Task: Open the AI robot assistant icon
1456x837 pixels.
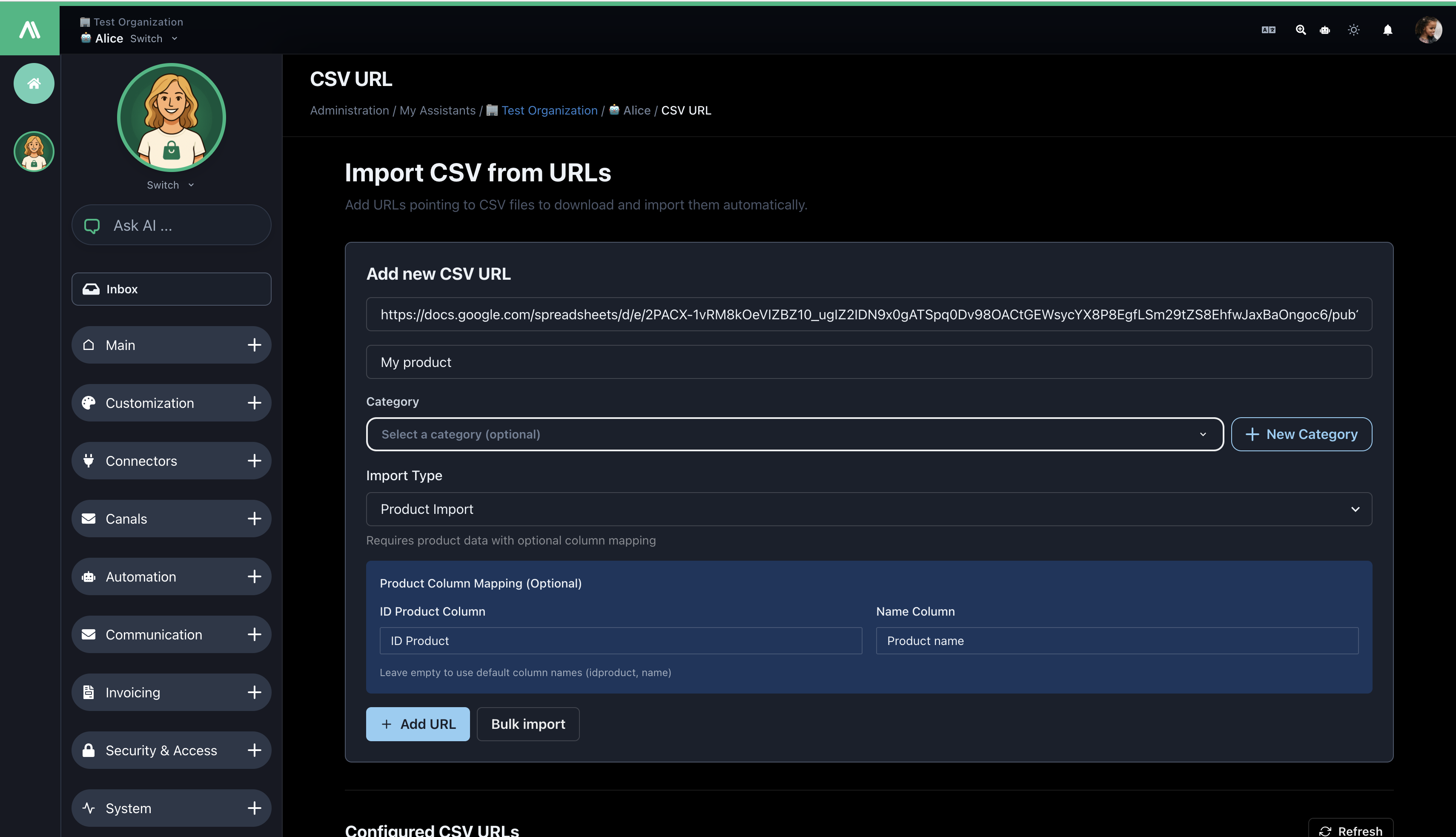Action: (x=1325, y=30)
